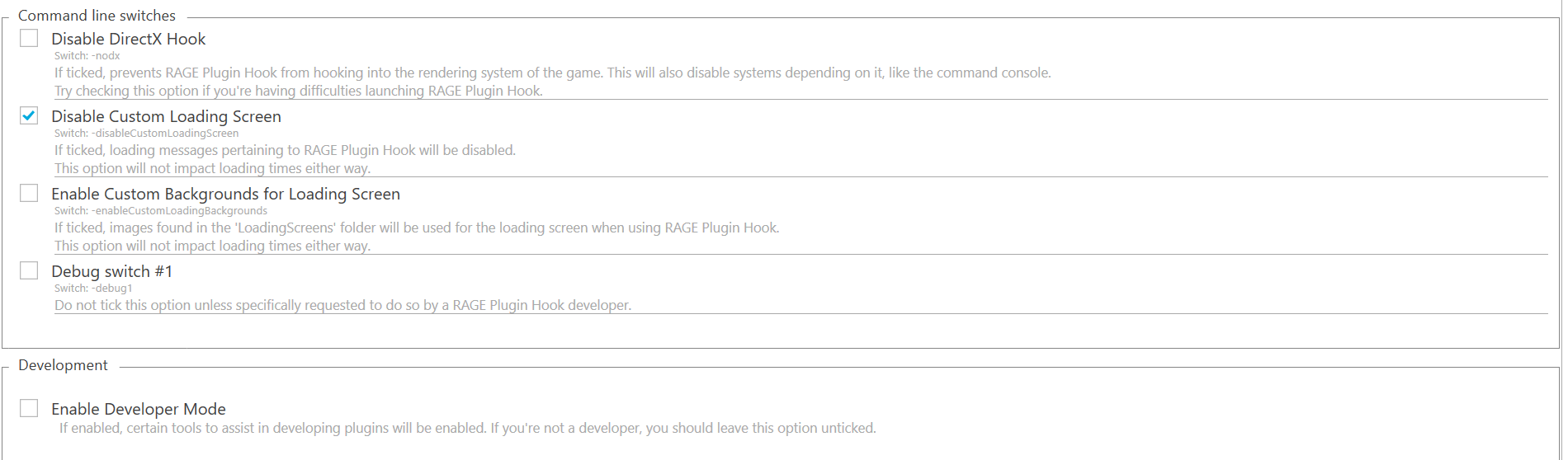1568x460 pixels.
Task: Click the "Enable Developer Mode" label text
Action: click(x=138, y=409)
